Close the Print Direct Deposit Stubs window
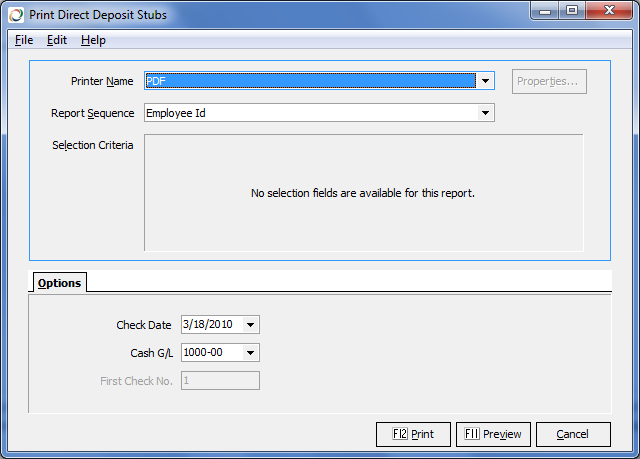 point(609,12)
